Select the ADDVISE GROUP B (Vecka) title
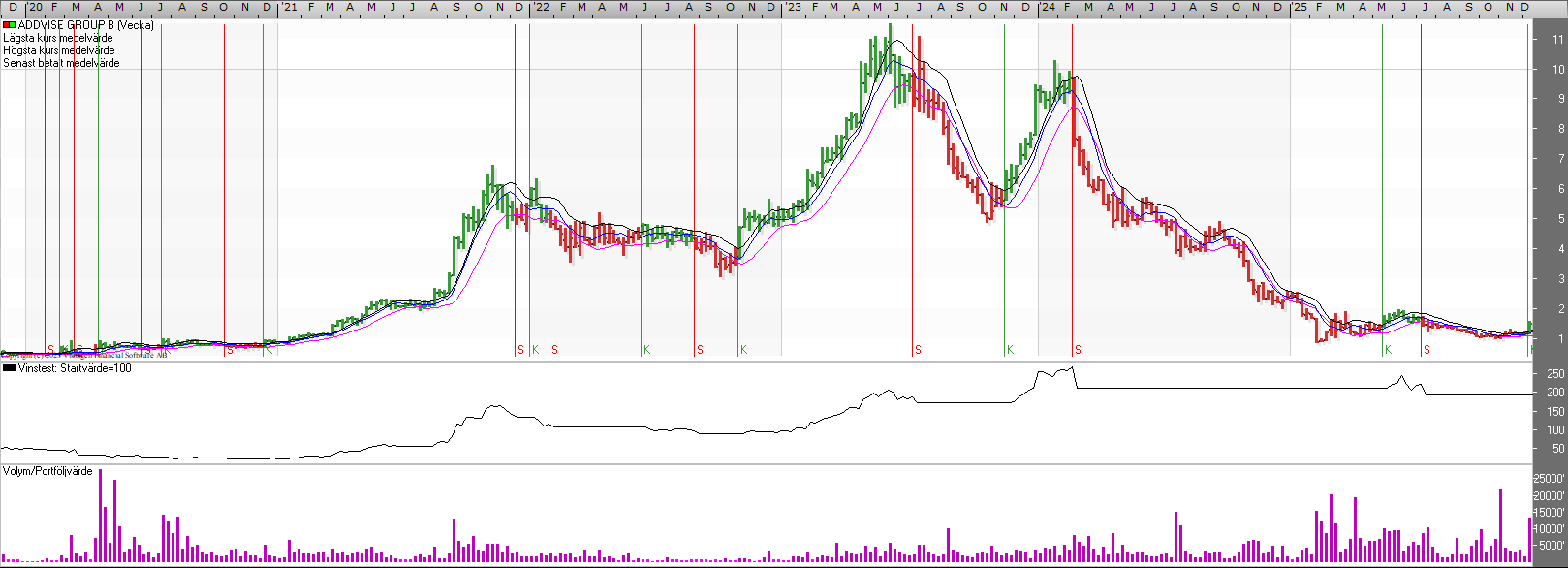The height and width of the screenshot is (568, 1568). click(x=85, y=25)
